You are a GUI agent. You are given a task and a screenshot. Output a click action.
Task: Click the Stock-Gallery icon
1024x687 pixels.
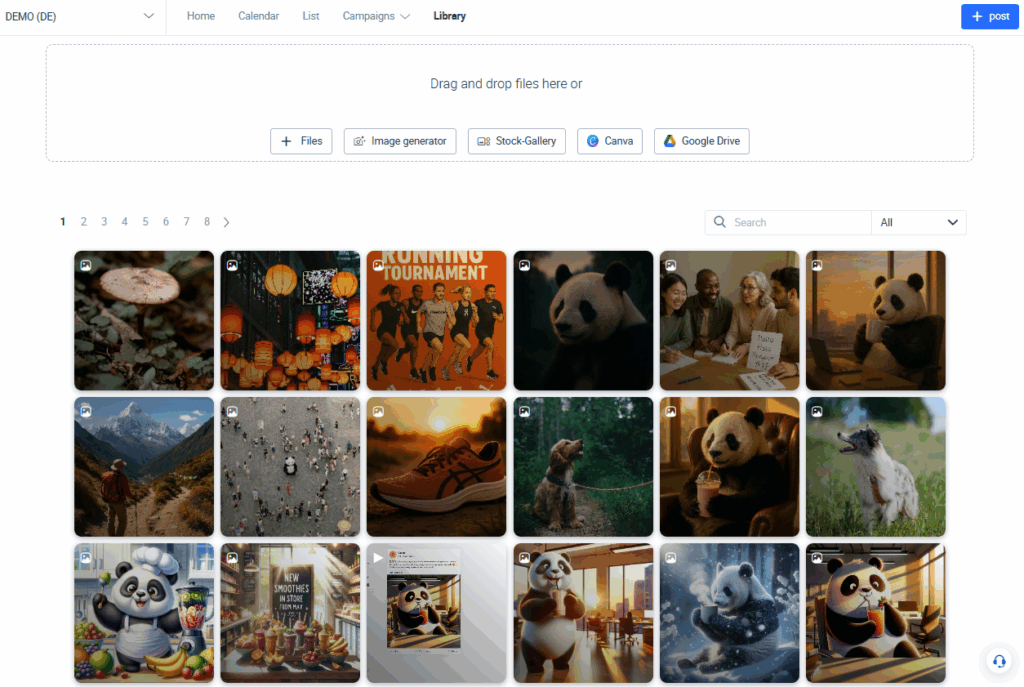tap(484, 141)
